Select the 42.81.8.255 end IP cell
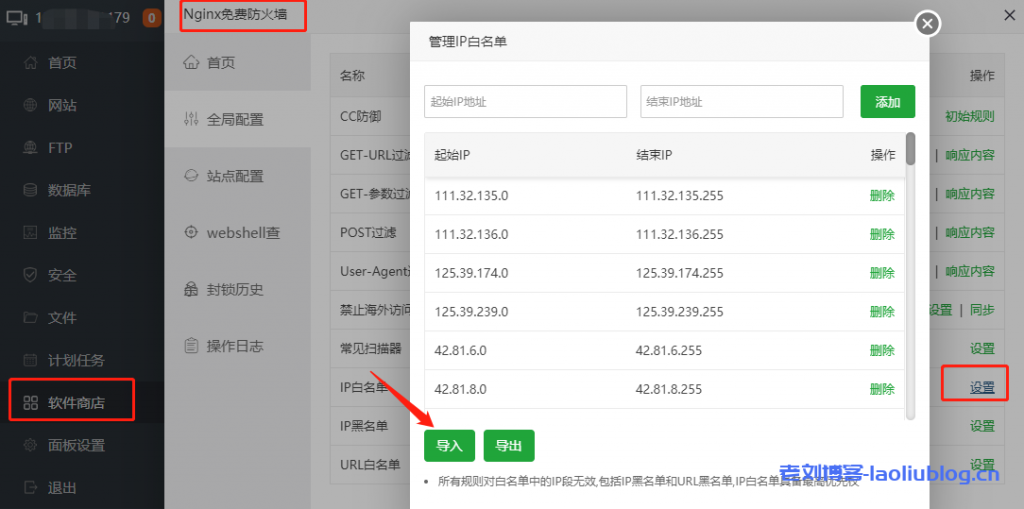The image size is (1024, 509). click(669, 389)
